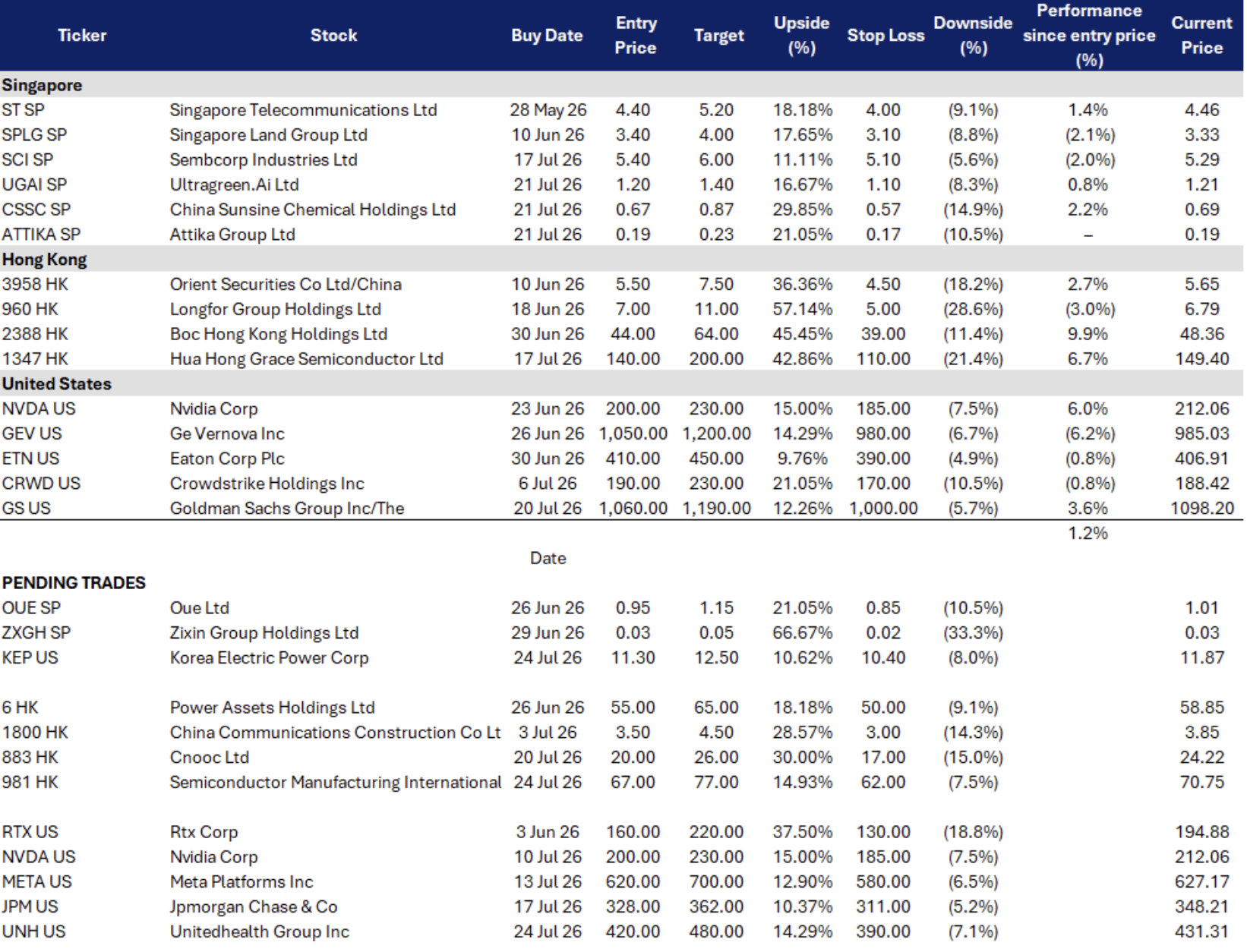1247x952 pixels.
Task: Click Power Assets Holdings Ltd cell
Action: click(272, 708)
